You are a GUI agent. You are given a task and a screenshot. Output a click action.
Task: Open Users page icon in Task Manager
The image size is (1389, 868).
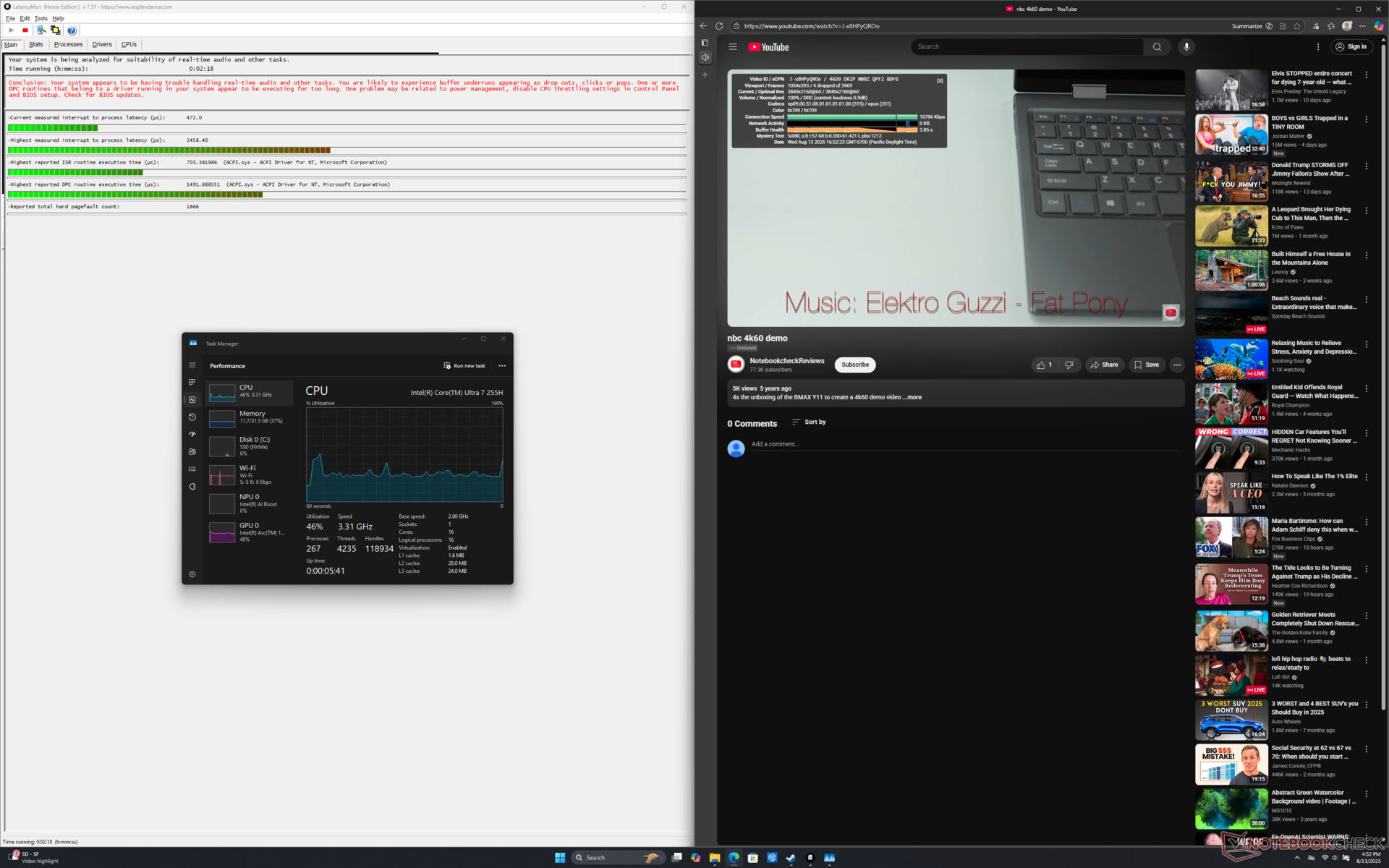[192, 451]
